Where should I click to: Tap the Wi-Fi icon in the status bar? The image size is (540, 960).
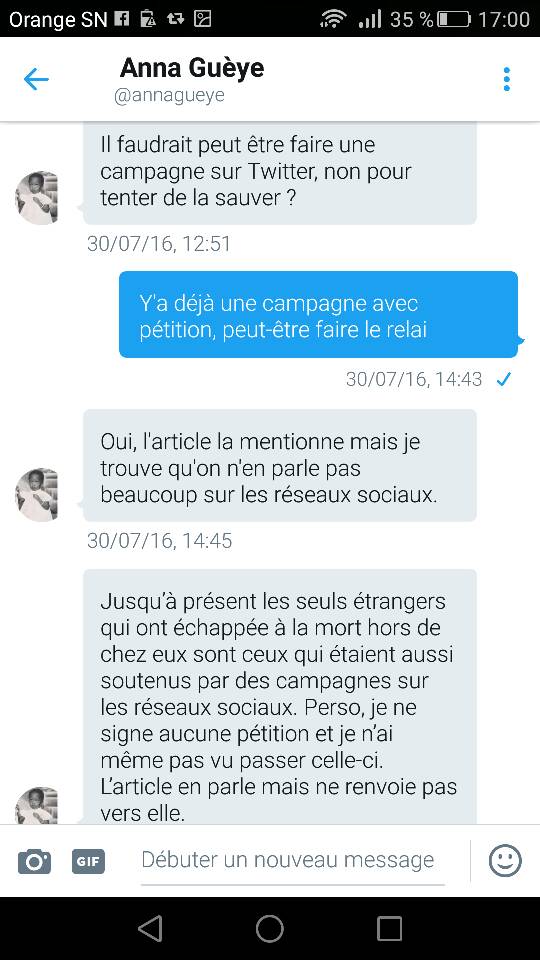(333, 19)
